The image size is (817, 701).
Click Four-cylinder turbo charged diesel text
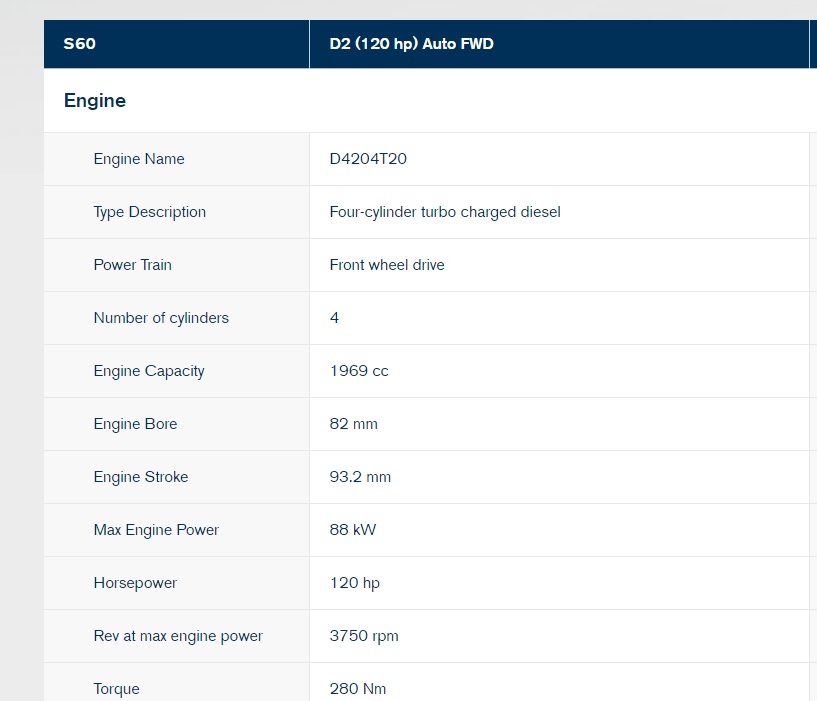(x=445, y=212)
